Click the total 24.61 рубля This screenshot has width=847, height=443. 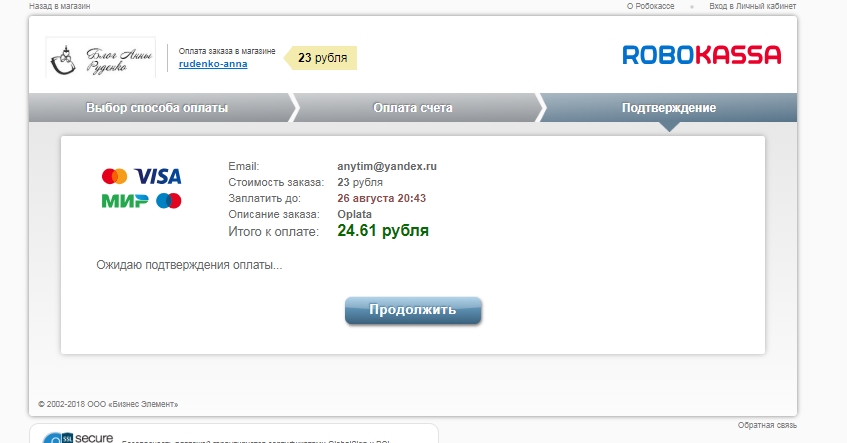coord(383,231)
